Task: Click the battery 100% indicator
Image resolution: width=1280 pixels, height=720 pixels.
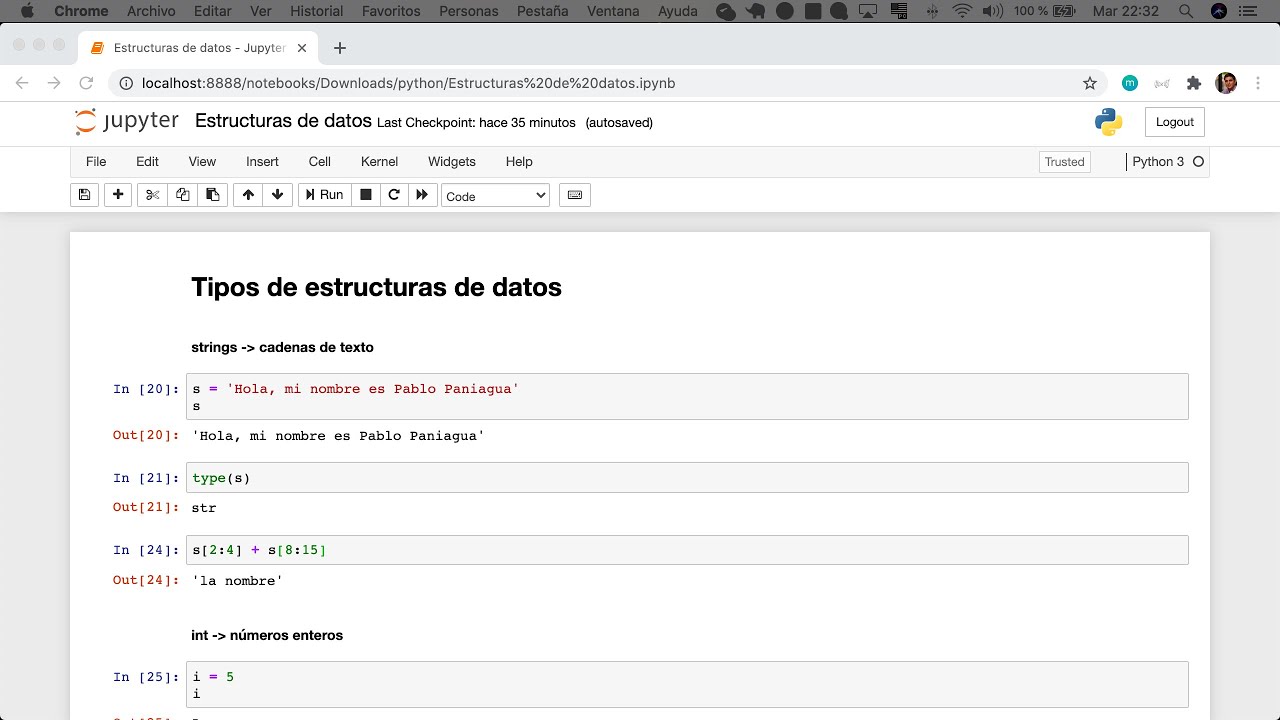Action: point(1047,11)
